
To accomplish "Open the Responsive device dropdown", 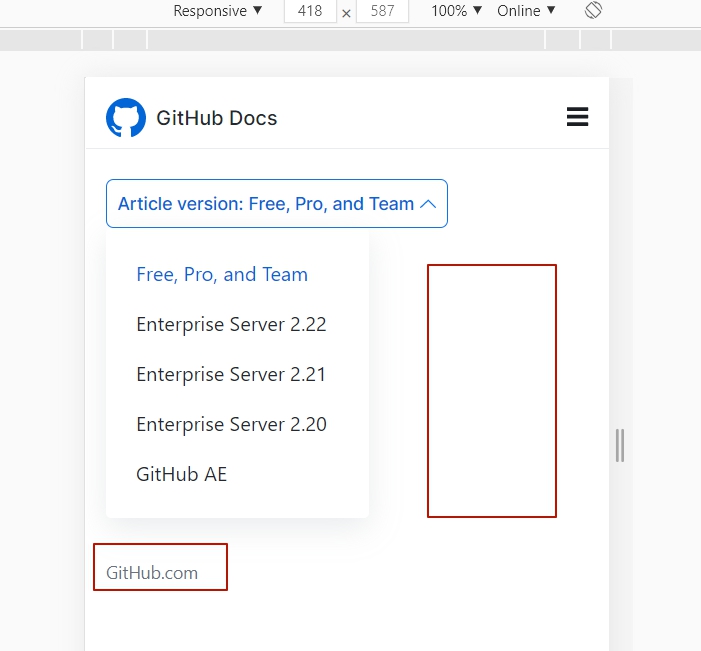I will (217, 10).
